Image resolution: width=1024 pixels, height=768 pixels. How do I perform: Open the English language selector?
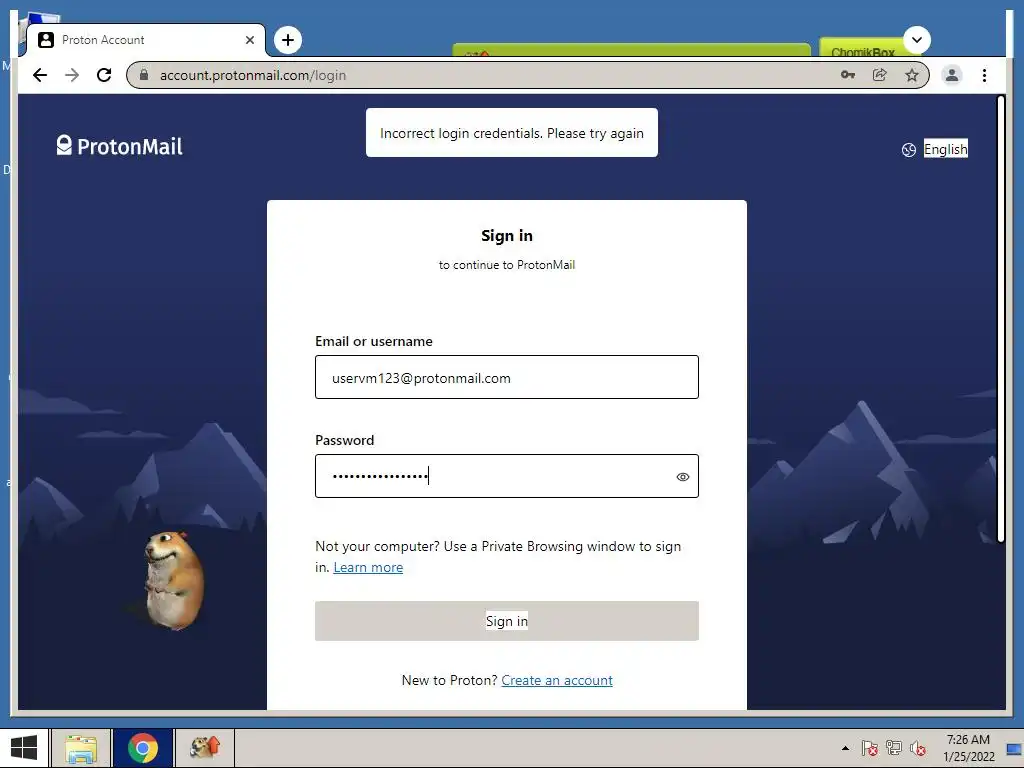tap(945, 149)
